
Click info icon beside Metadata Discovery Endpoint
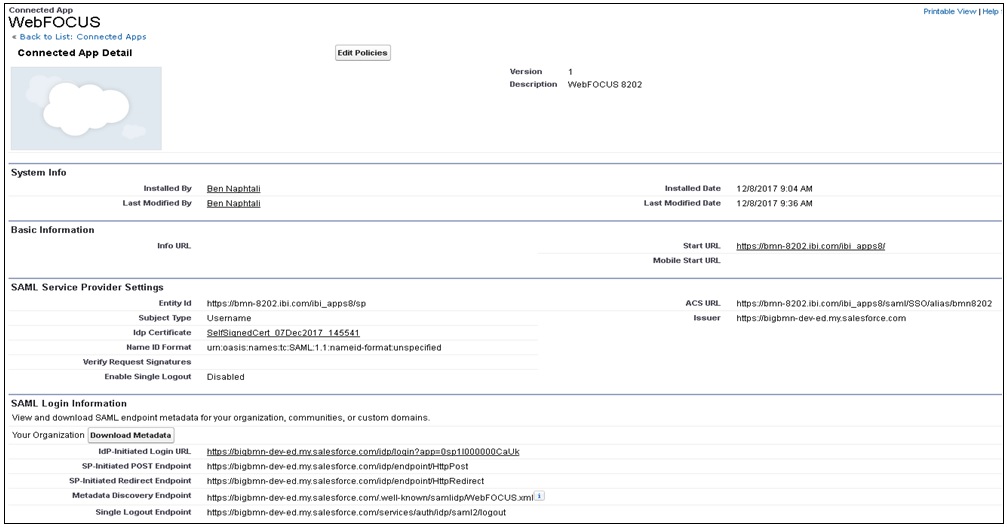(x=539, y=496)
